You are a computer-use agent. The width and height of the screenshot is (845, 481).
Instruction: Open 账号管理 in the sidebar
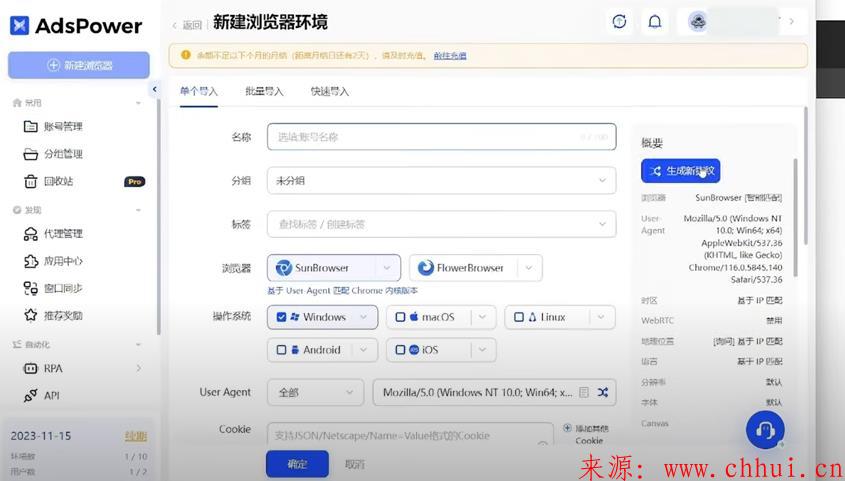coord(53,127)
